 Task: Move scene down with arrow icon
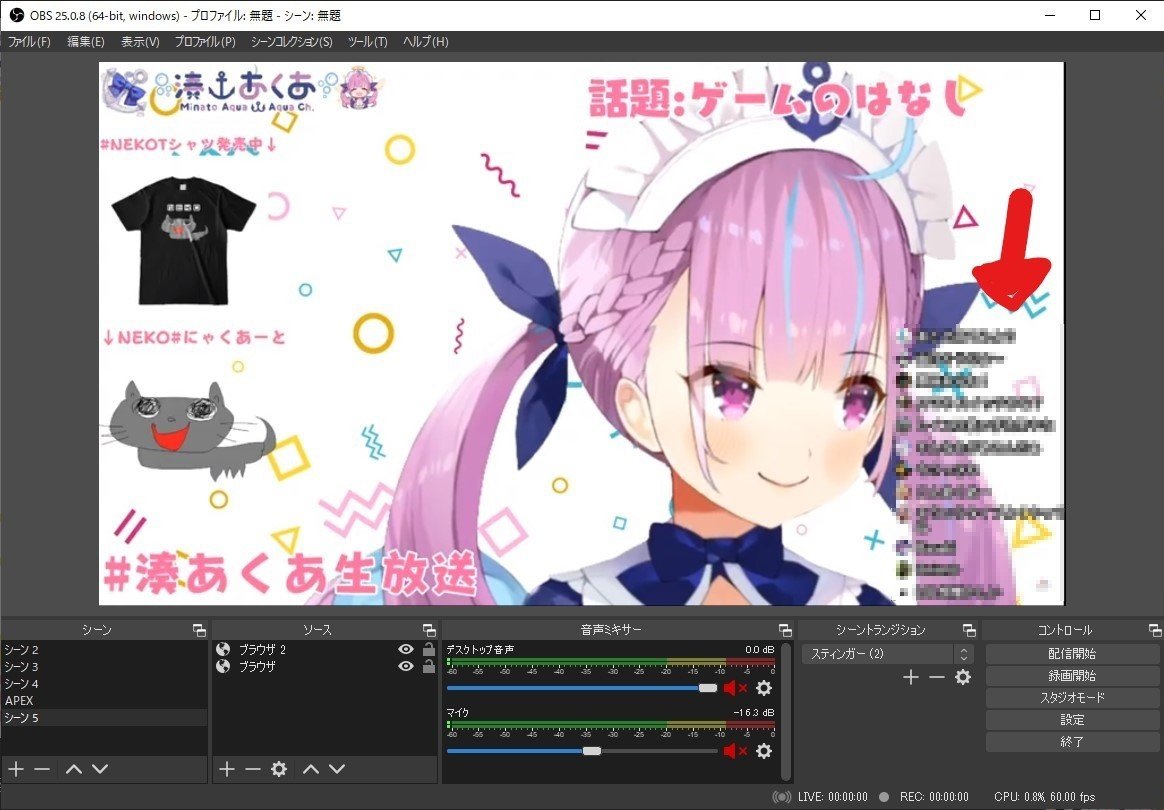coord(100,769)
